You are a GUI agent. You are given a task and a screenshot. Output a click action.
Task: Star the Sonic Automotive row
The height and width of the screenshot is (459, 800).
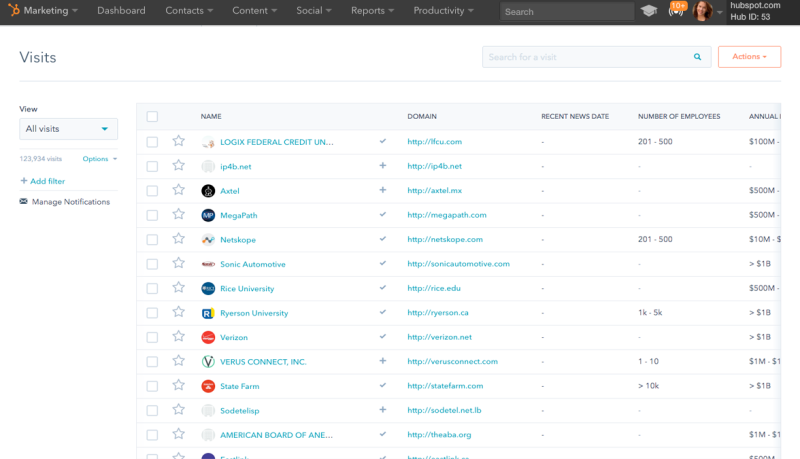coord(178,263)
